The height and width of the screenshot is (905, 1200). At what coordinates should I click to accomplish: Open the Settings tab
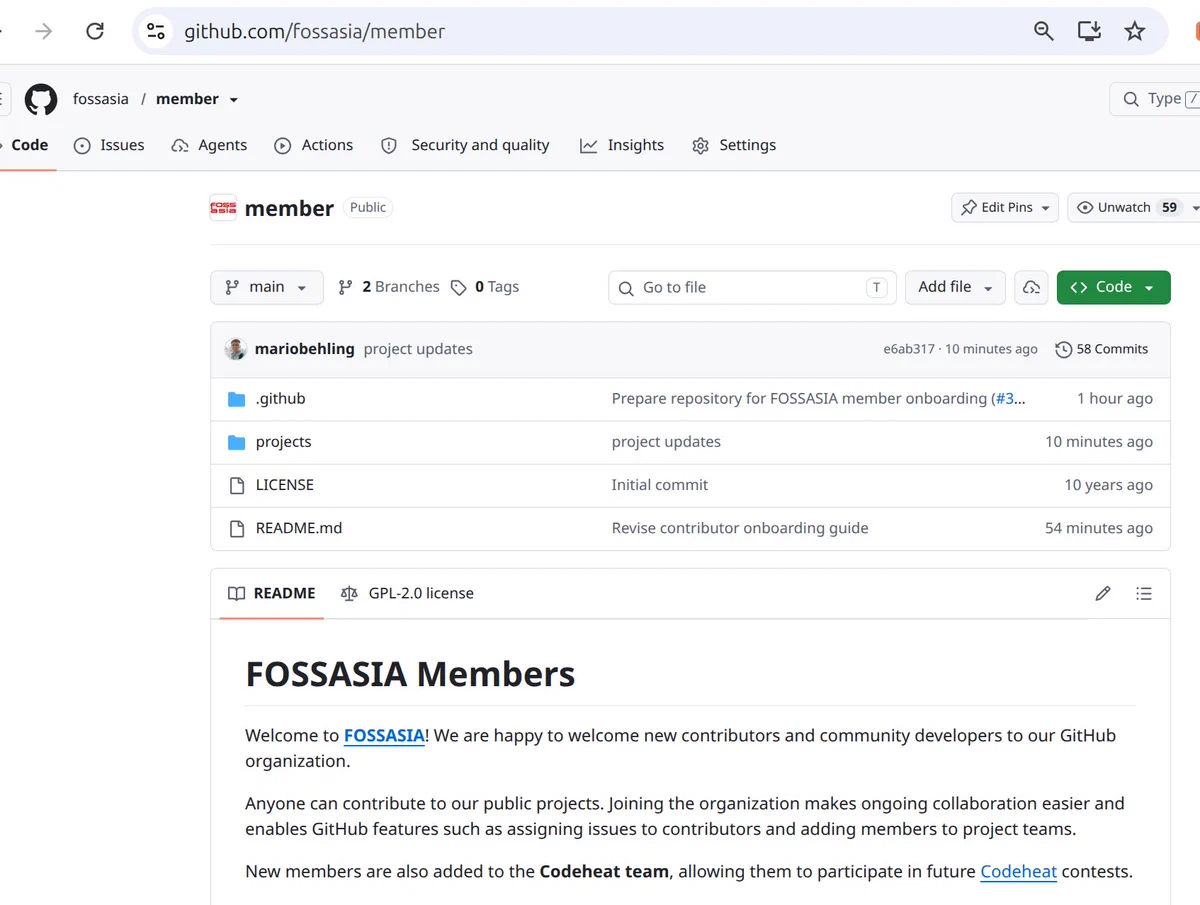(734, 145)
